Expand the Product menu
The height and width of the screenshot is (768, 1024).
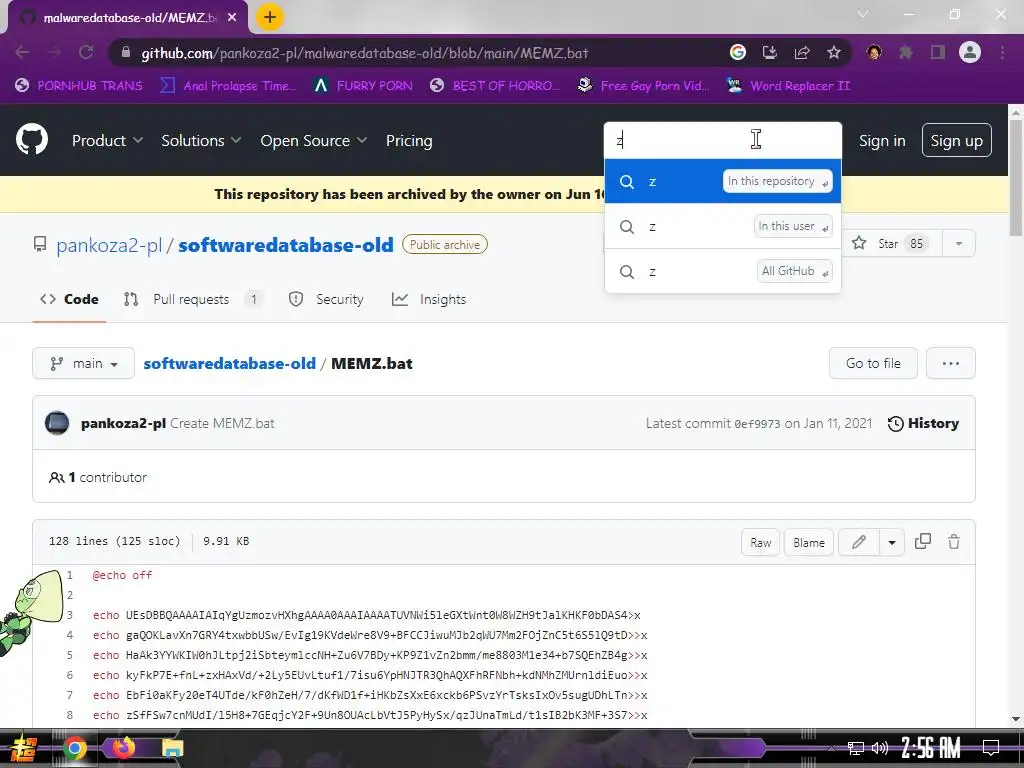[107, 140]
